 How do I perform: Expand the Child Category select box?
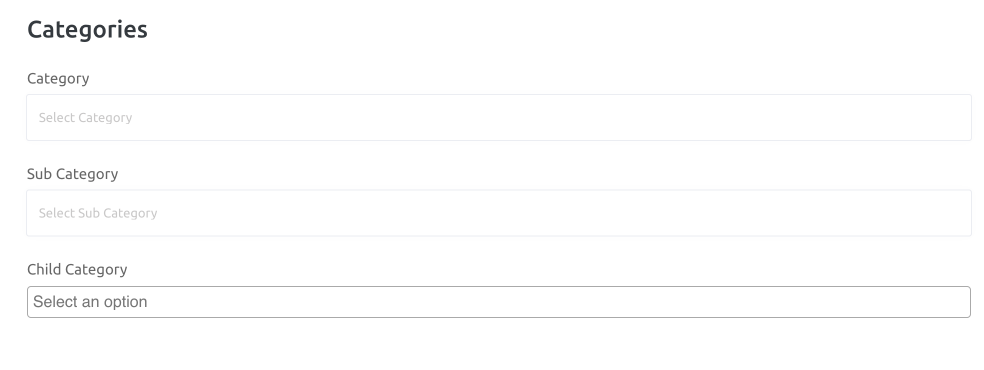[x=499, y=302]
